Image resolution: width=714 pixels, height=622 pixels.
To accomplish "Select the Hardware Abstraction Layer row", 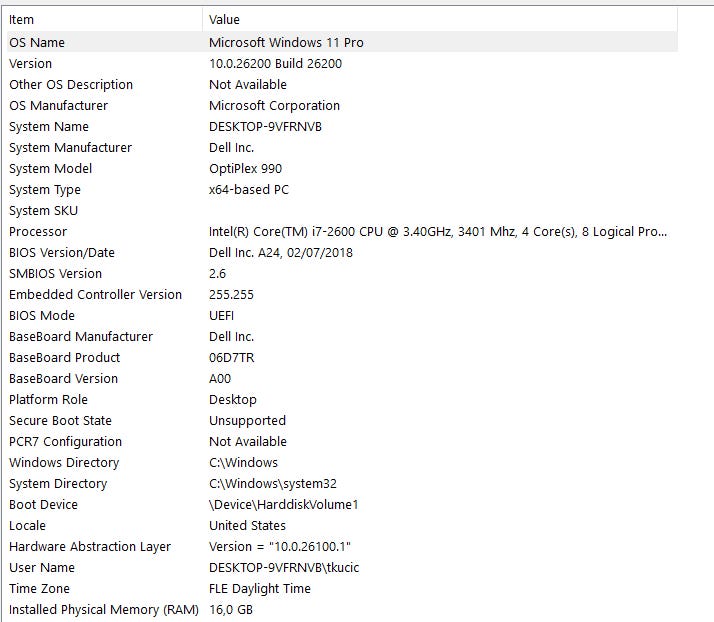I will 342,546.
